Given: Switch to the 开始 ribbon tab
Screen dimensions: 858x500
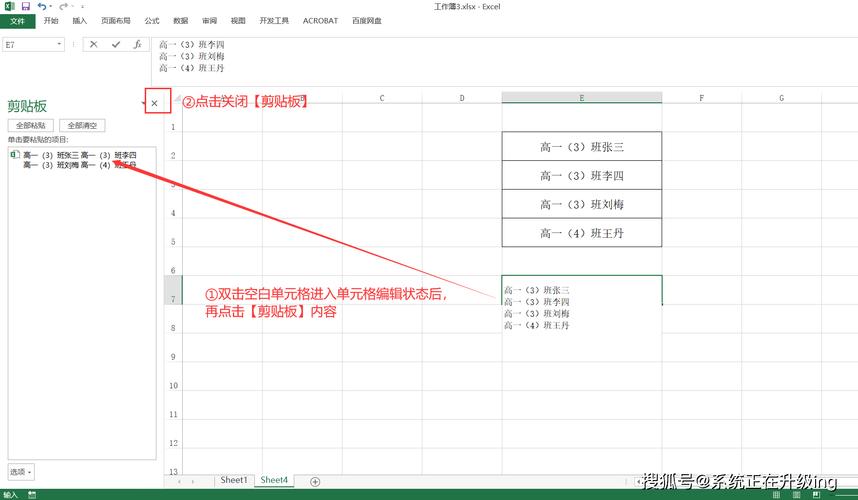Looking at the screenshot, I should (x=51, y=21).
